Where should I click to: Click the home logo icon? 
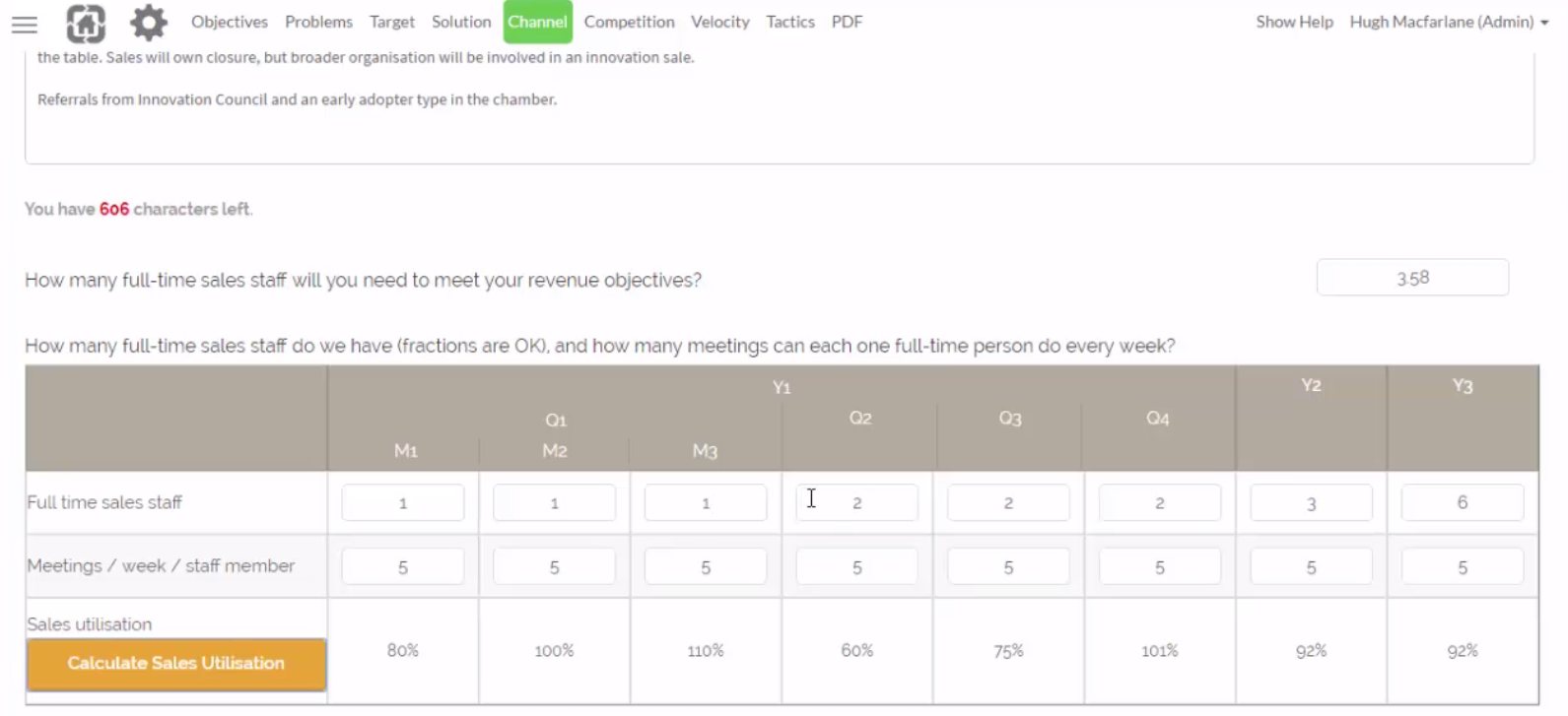click(x=86, y=23)
